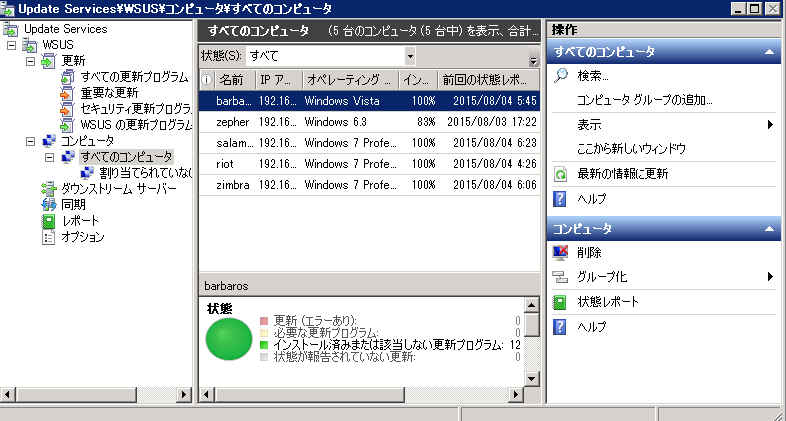Sort by IP アドレス column header
Image resolution: width=786 pixels, height=421 pixels.
(x=279, y=80)
